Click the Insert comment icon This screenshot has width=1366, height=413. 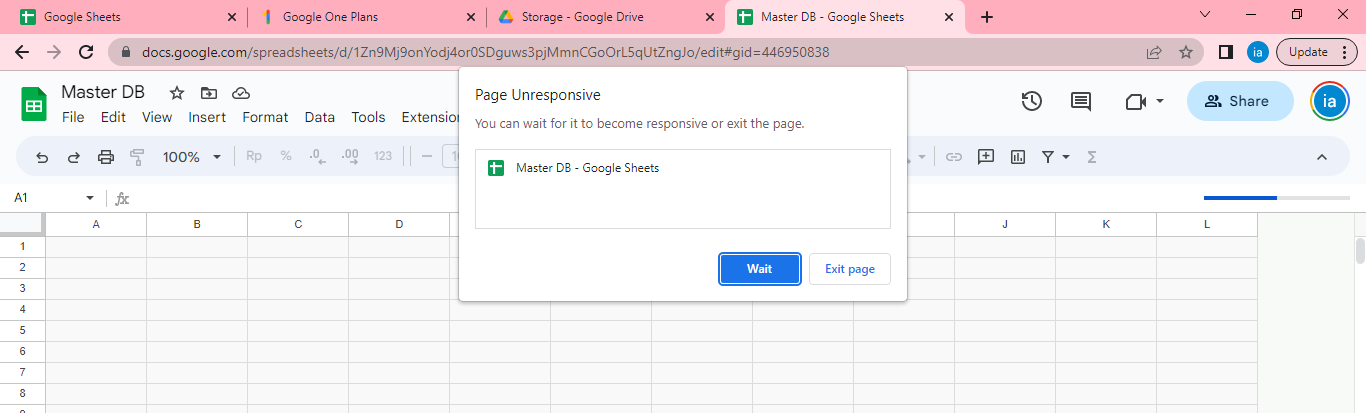pos(986,157)
